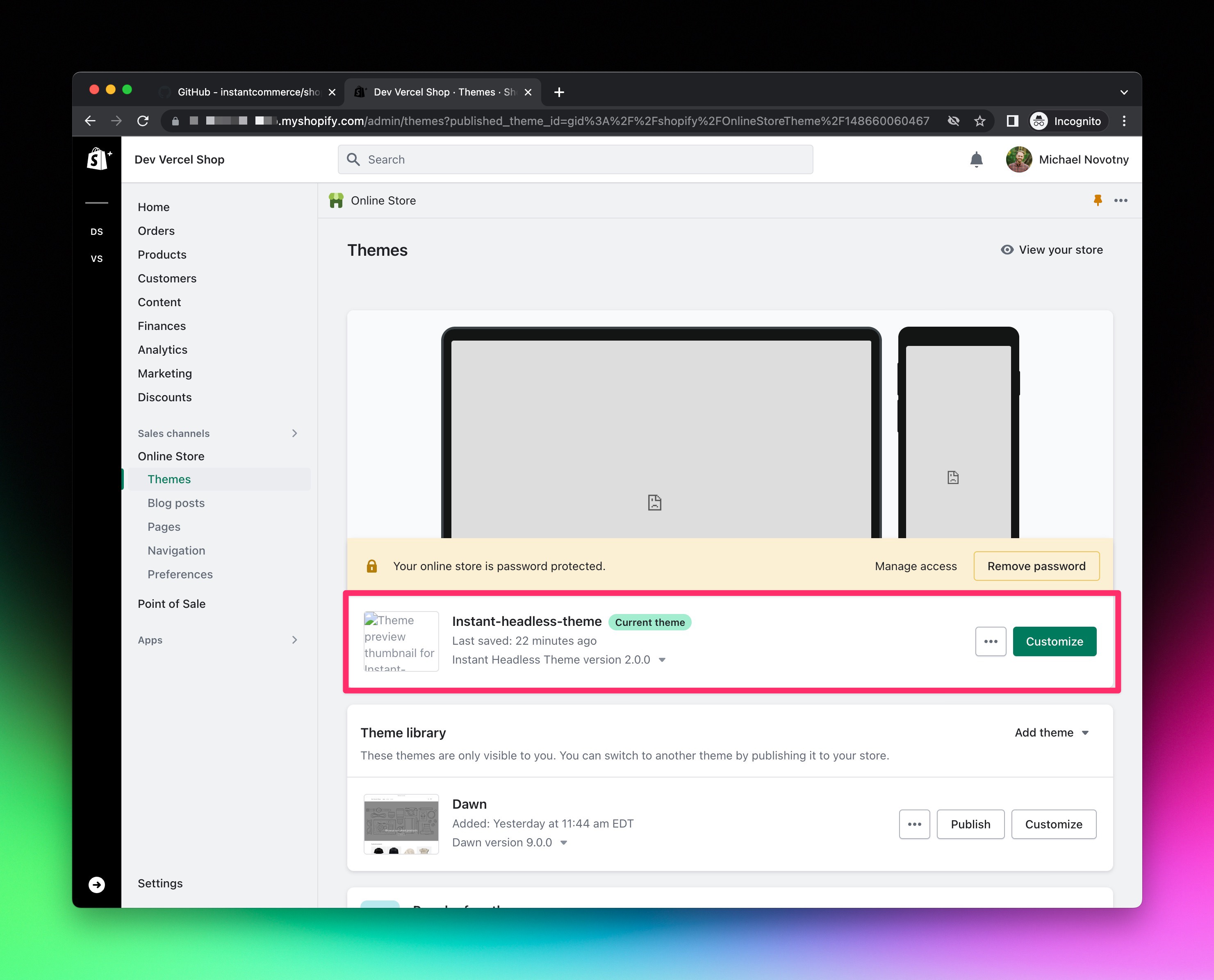The image size is (1214, 980).
Task: Click the expand arrow at sidebar bottom
Action: (x=97, y=885)
